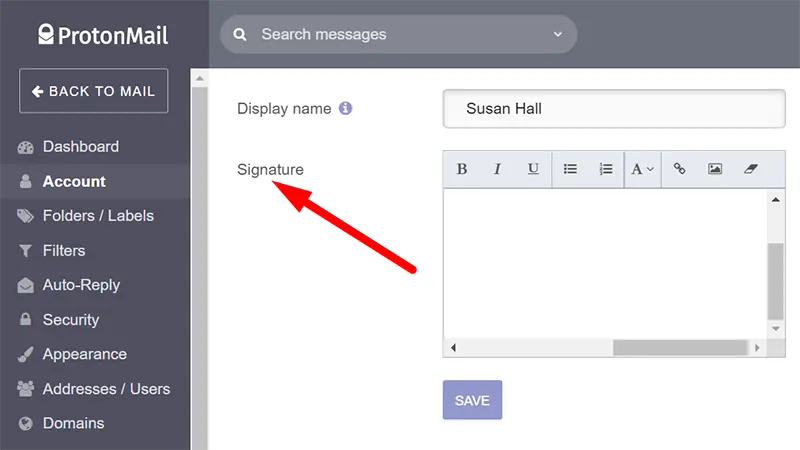Click inside the signature text area
This screenshot has width=800, height=450.
coord(605,263)
